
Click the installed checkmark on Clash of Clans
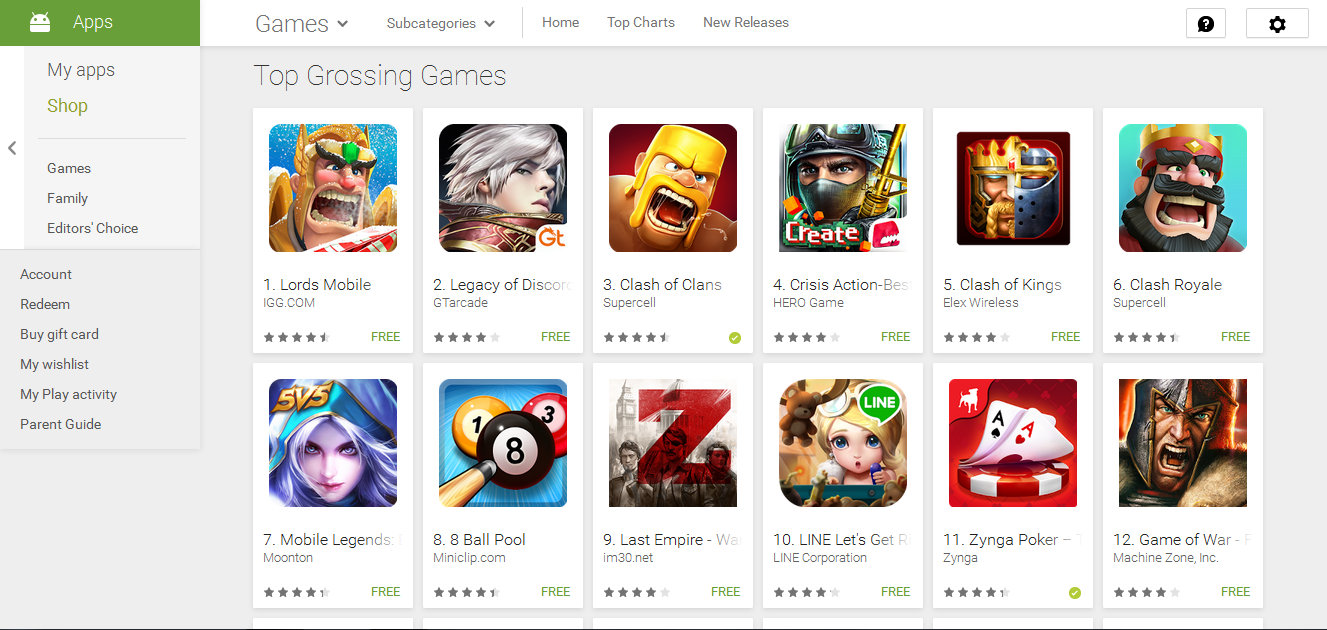pyautogui.click(x=735, y=338)
